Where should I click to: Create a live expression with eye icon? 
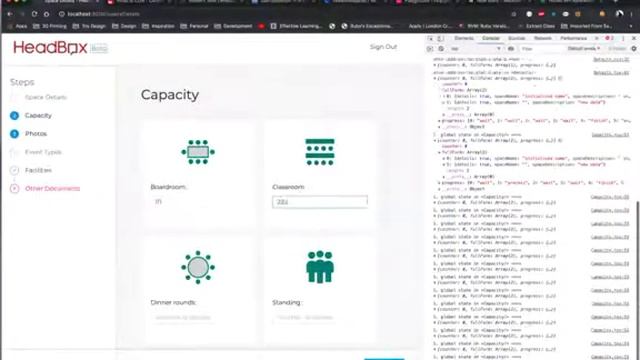511,49
